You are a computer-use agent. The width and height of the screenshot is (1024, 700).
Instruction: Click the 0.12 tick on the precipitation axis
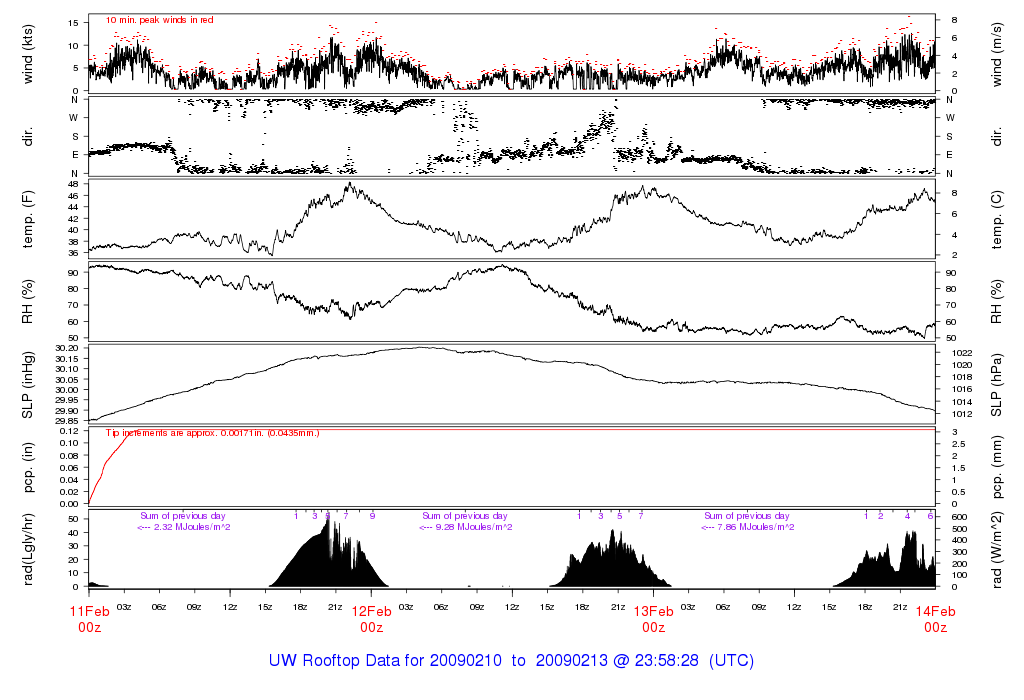coord(69,431)
